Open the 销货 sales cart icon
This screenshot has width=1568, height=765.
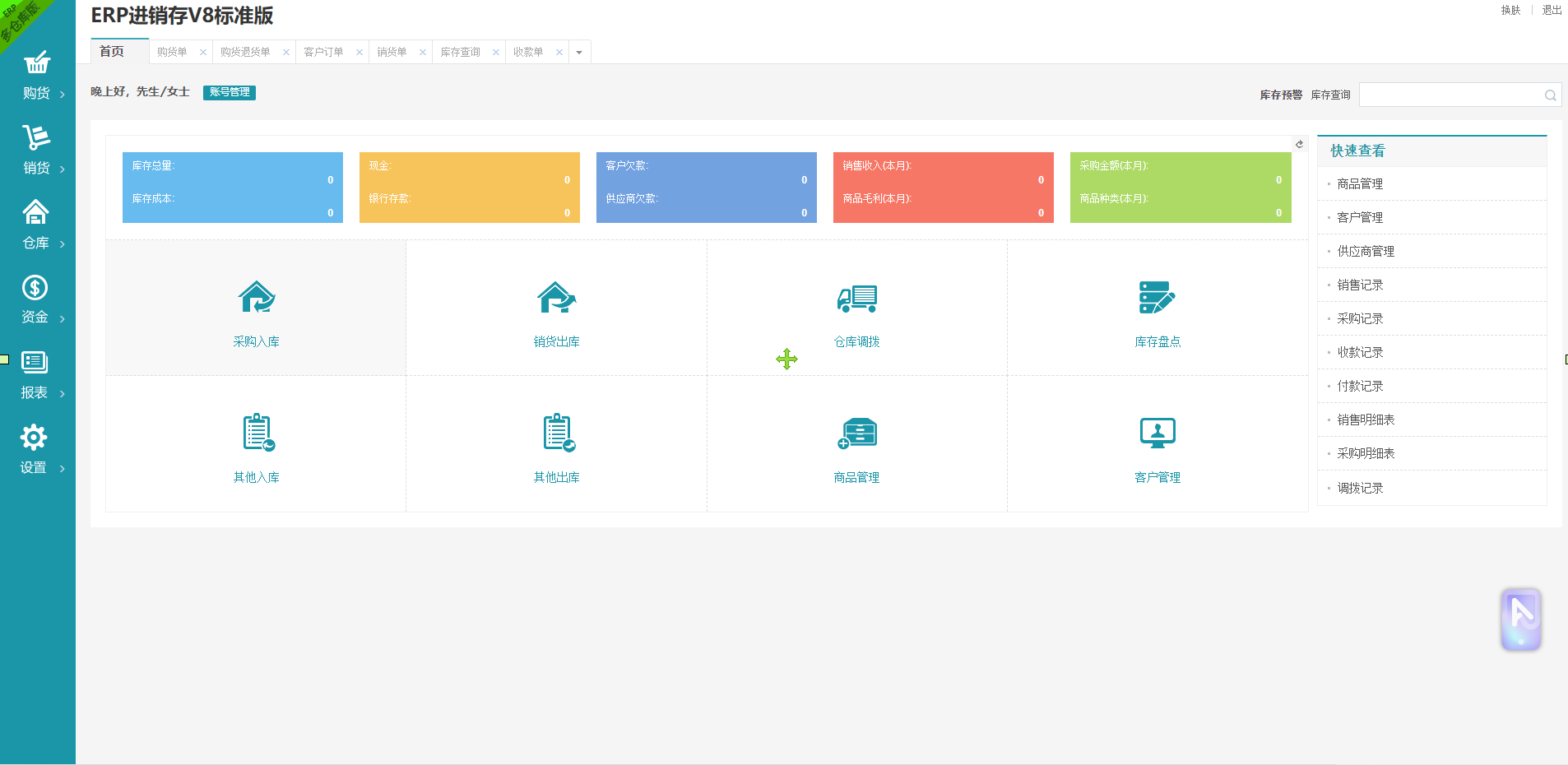[36, 137]
